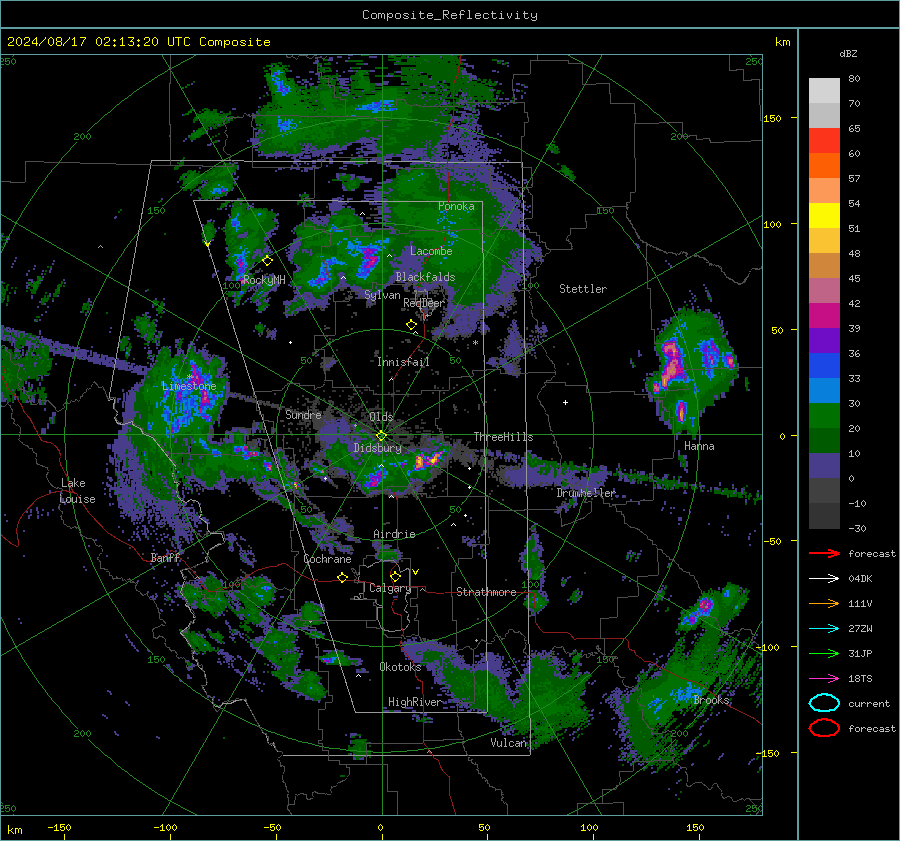The height and width of the screenshot is (841, 900).
Task: Click the orange 111V arrow icon
Action: tap(824, 603)
